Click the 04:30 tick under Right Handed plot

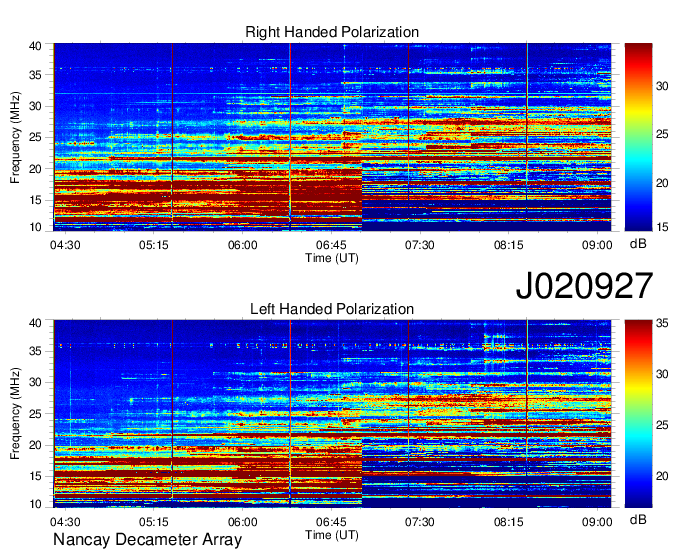(65, 245)
